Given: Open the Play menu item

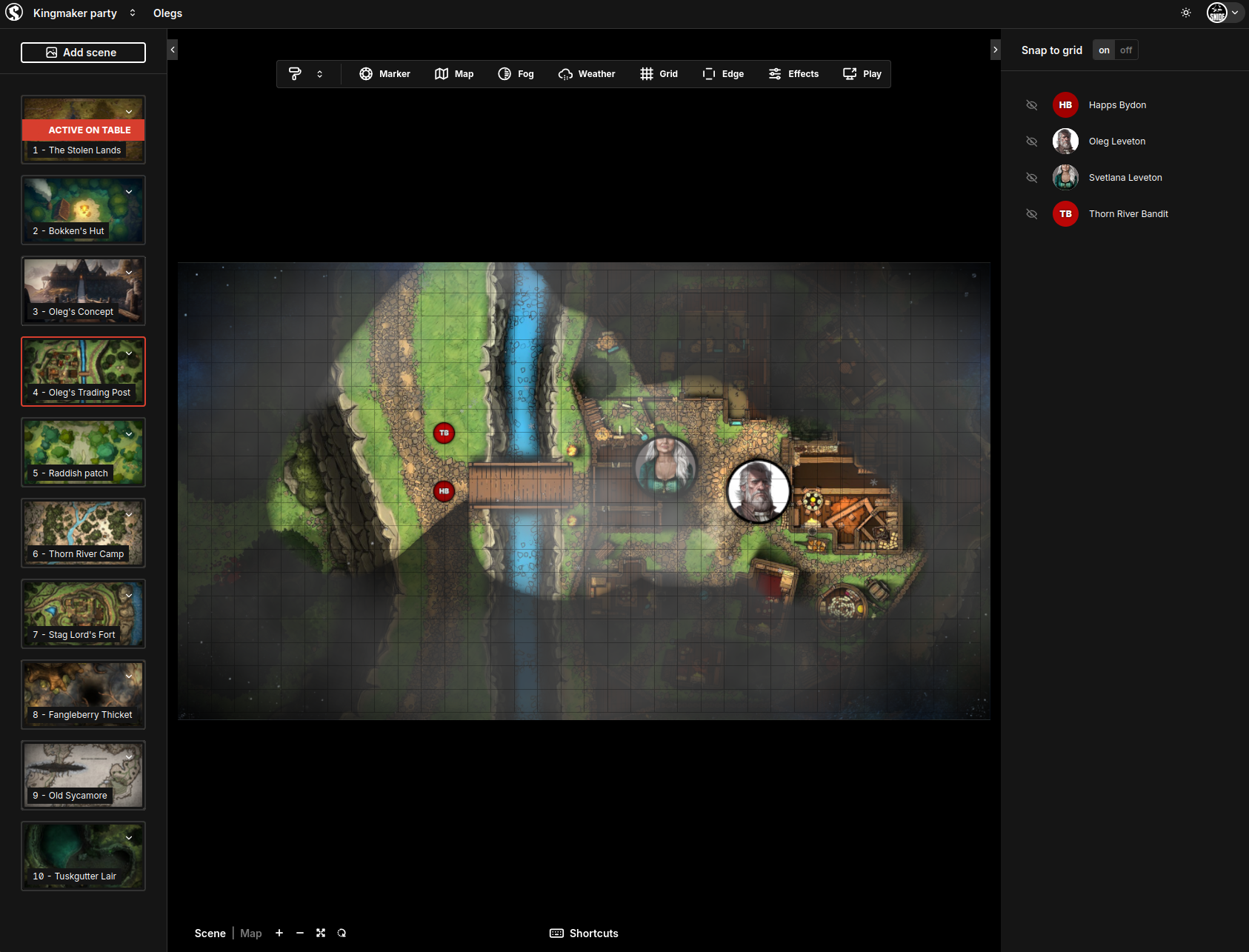Looking at the screenshot, I should 862,74.
